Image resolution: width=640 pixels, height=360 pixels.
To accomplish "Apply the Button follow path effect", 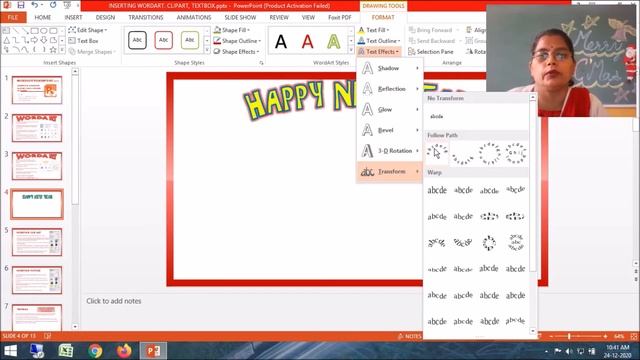I will [x=516, y=153].
